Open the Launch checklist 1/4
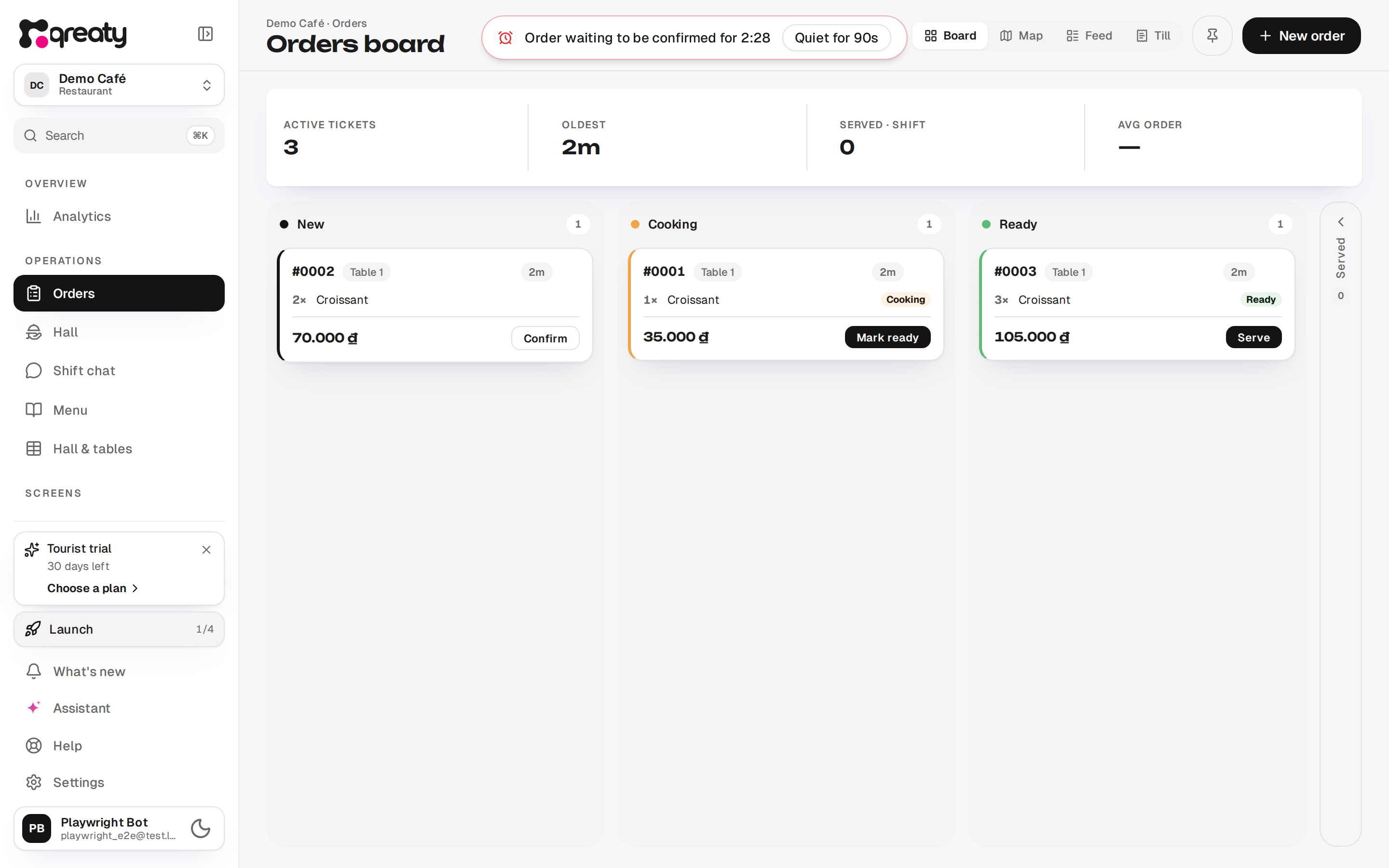Viewport: 1389px width, 868px height. pos(119,629)
